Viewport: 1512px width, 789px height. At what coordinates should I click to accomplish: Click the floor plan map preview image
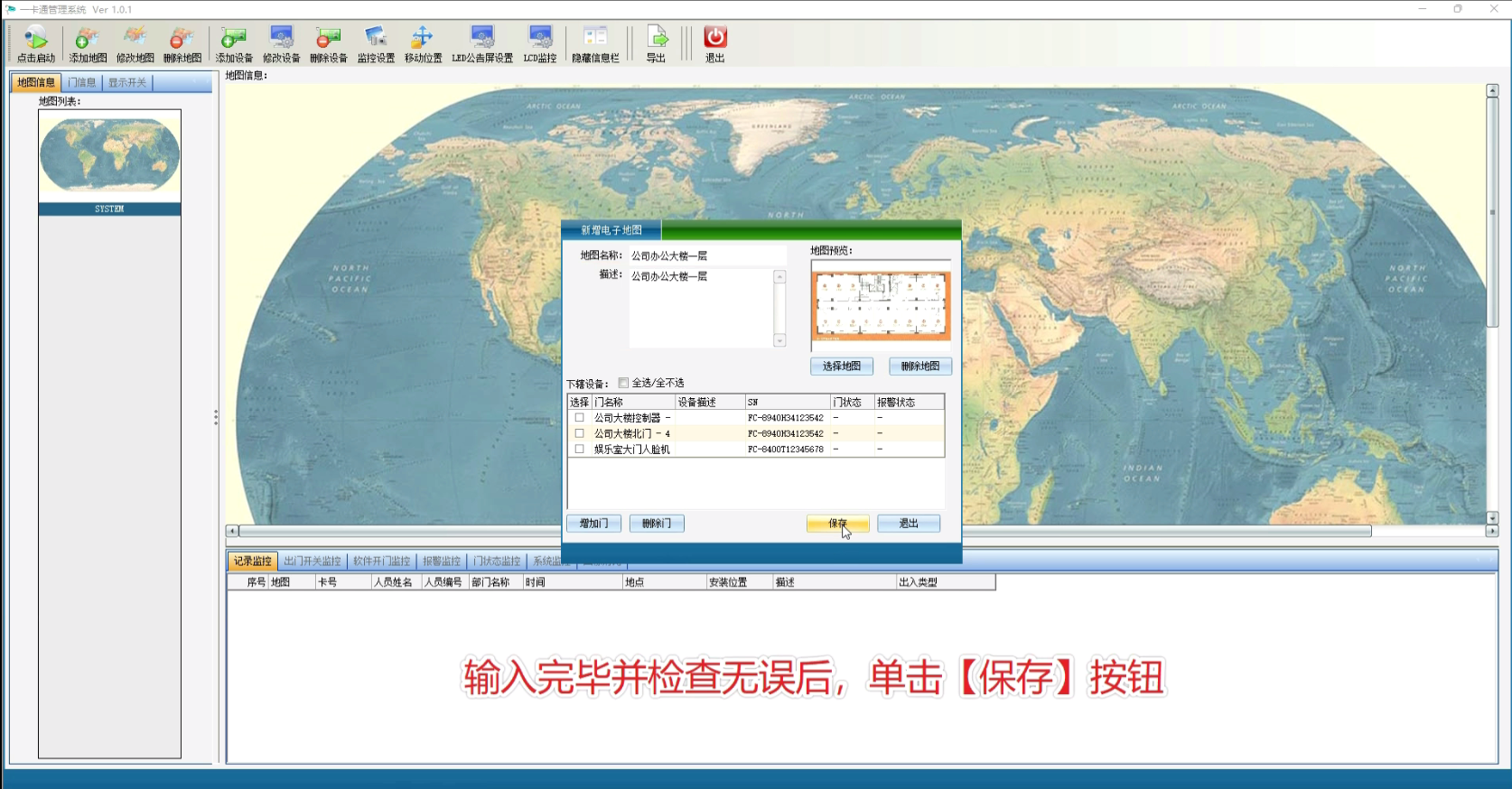[881, 306]
